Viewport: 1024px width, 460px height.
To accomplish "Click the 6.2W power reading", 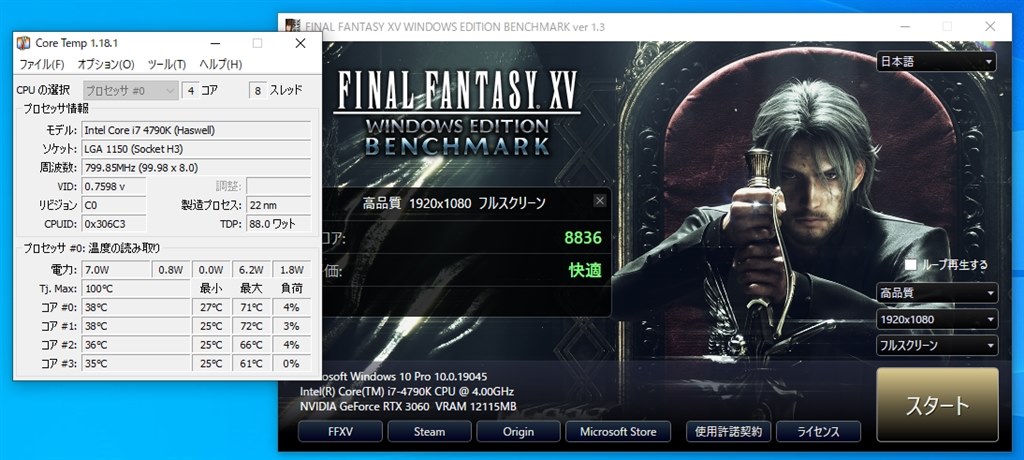I will tap(251, 269).
